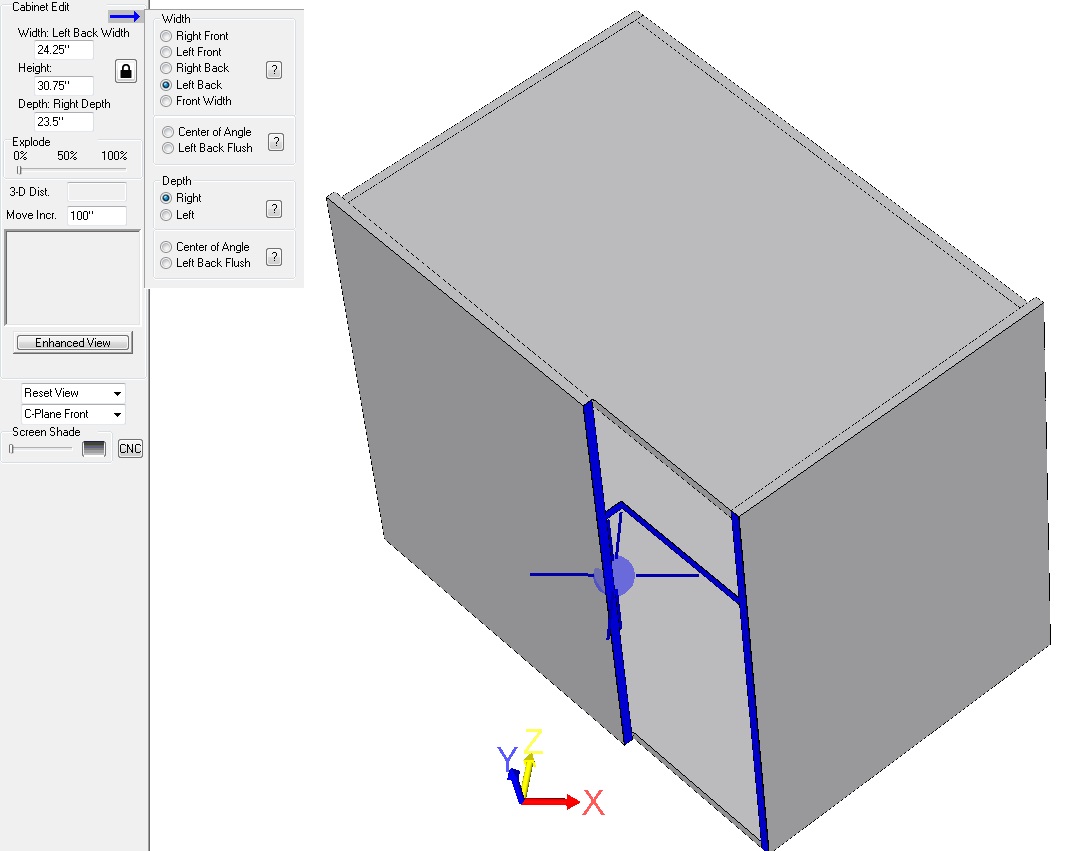Open help for Width angle options

pos(274,141)
